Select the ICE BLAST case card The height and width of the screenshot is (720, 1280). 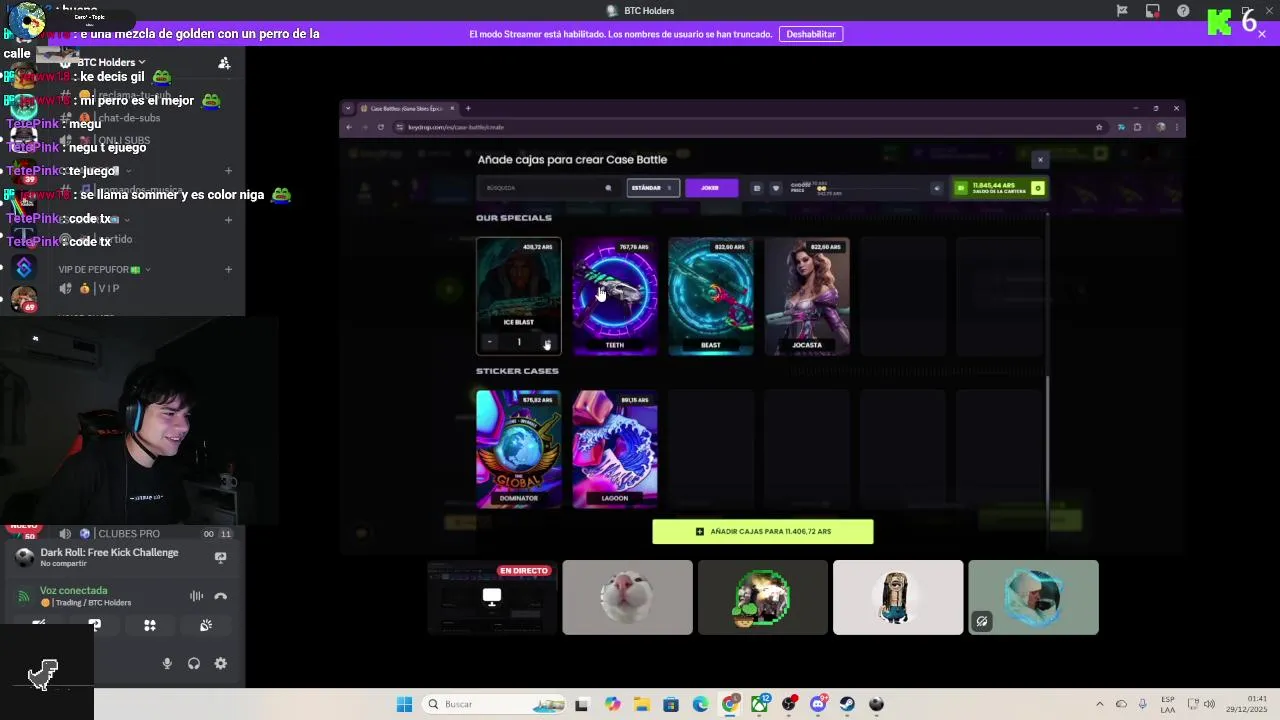click(519, 296)
